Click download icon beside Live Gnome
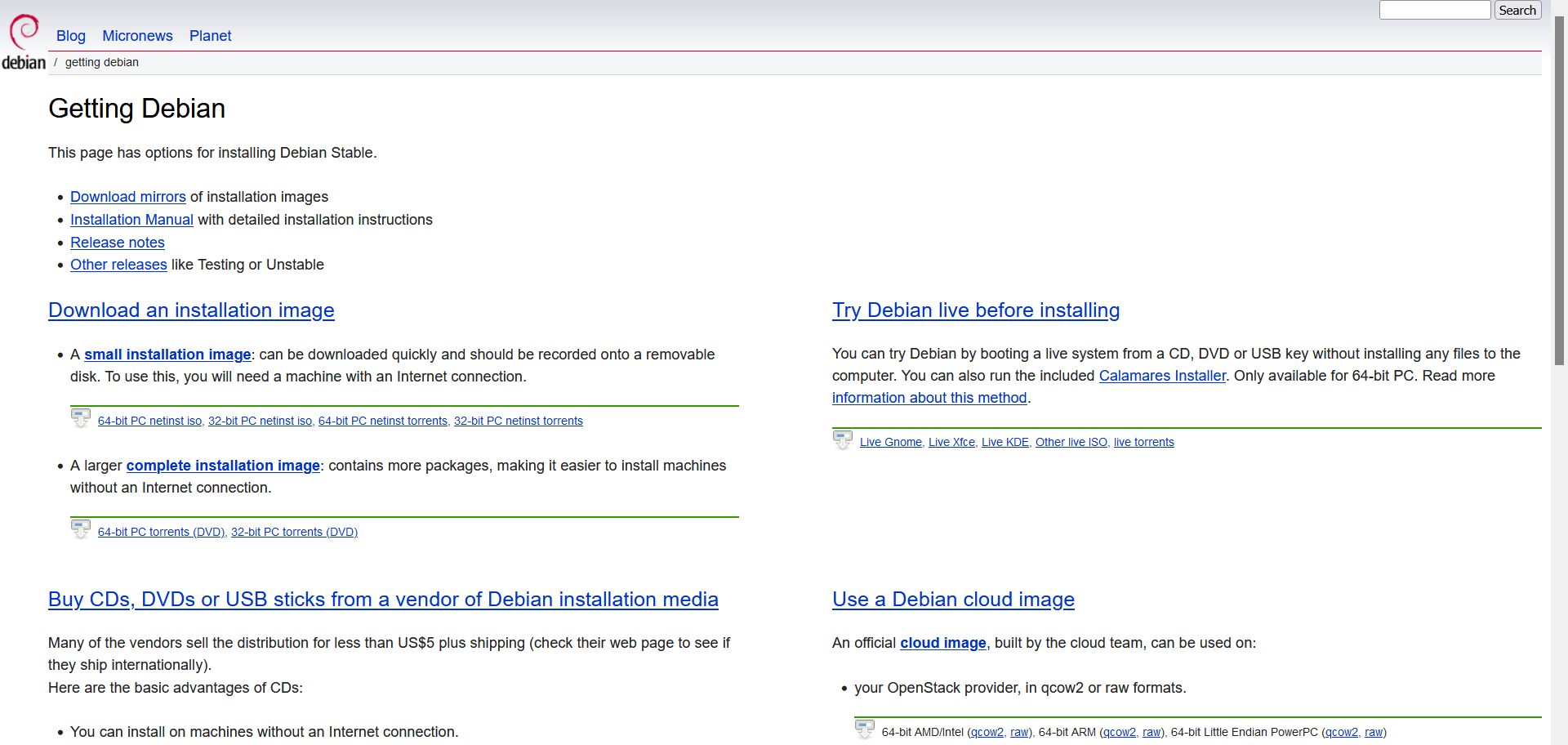The image size is (1568, 745). (843, 439)
